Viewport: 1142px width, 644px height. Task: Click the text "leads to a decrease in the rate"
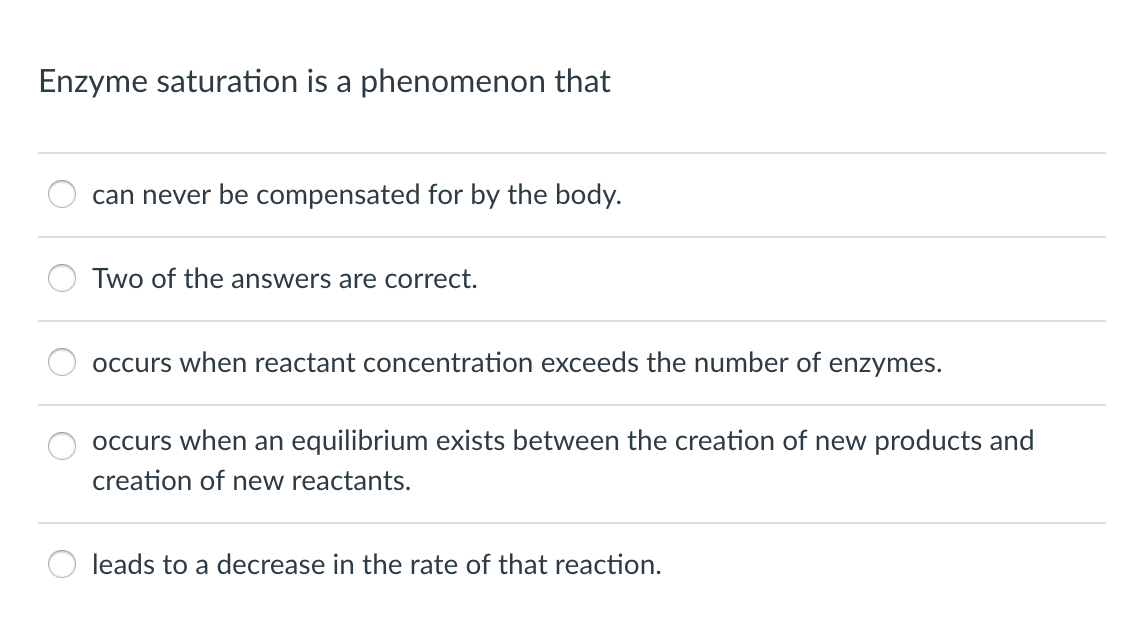[375, 565]
